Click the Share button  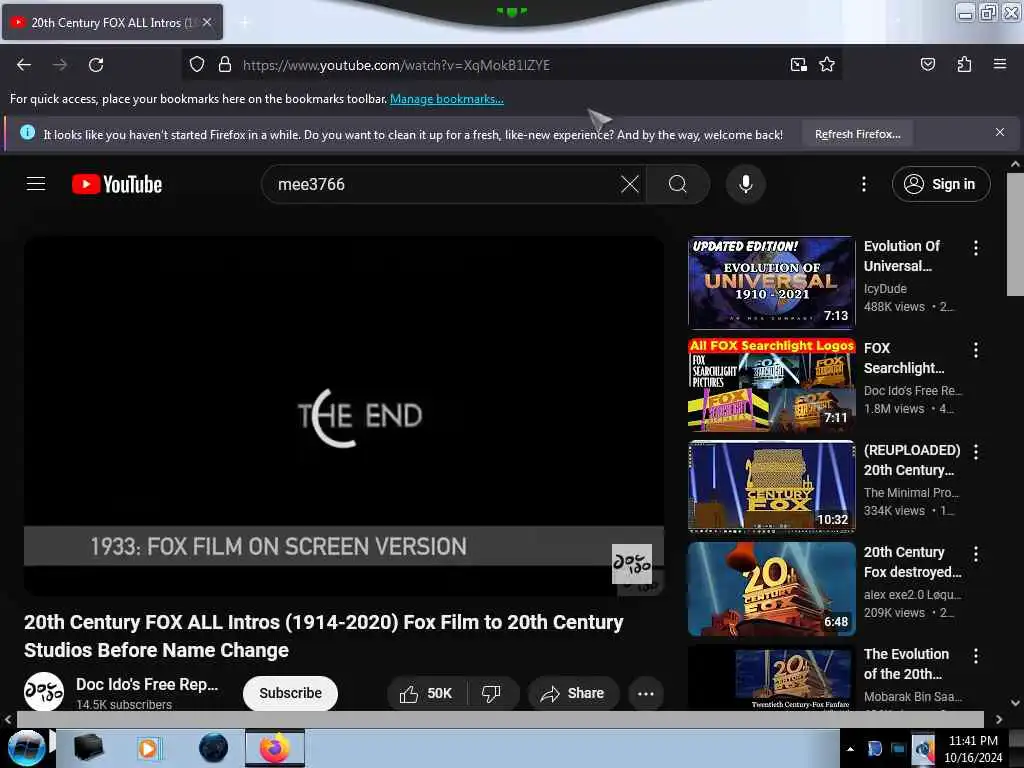573,693
